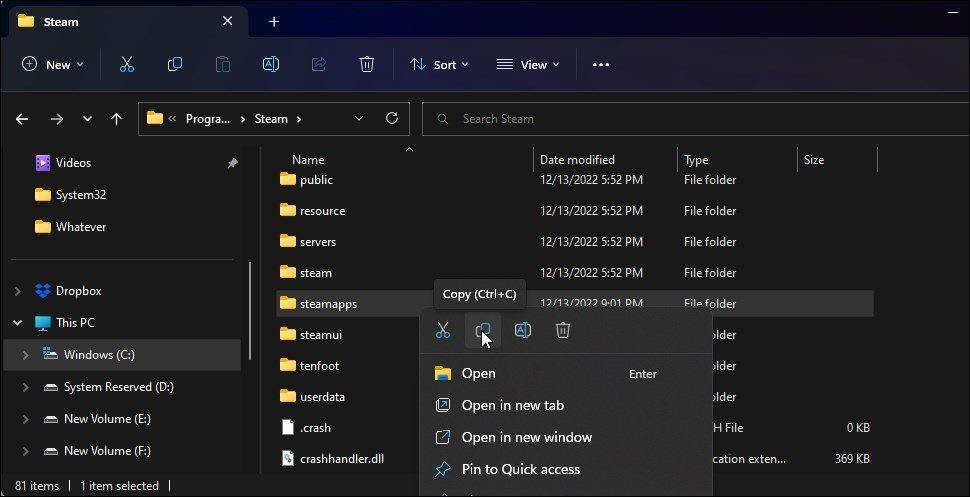Click the toolbar Share icon

[x=319, y=64]
